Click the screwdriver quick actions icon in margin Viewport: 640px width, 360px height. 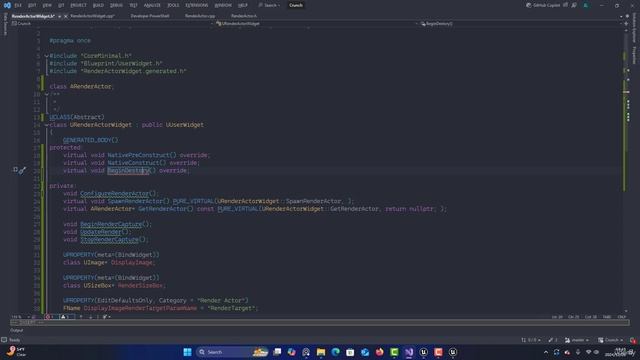point(22,171)
